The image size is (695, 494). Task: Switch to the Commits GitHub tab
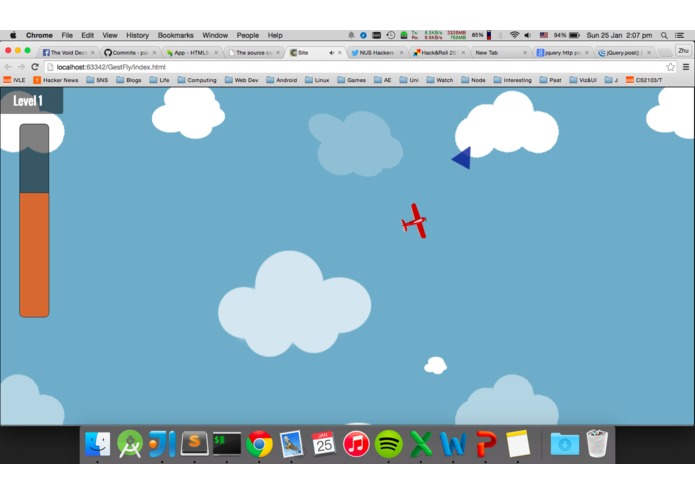130,52
